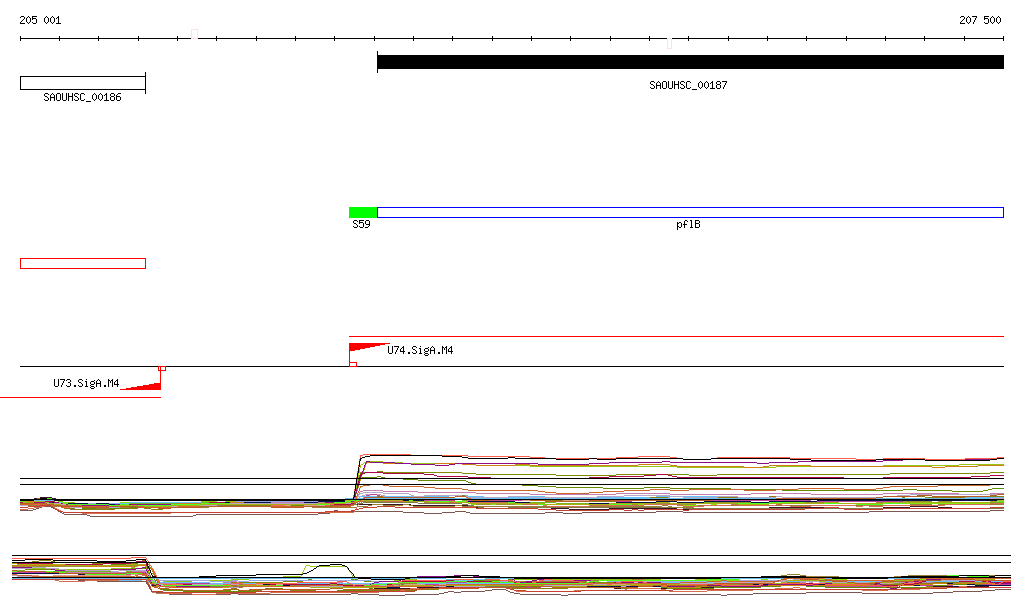Click the 207 500 end position label

(x=980, y=20)
